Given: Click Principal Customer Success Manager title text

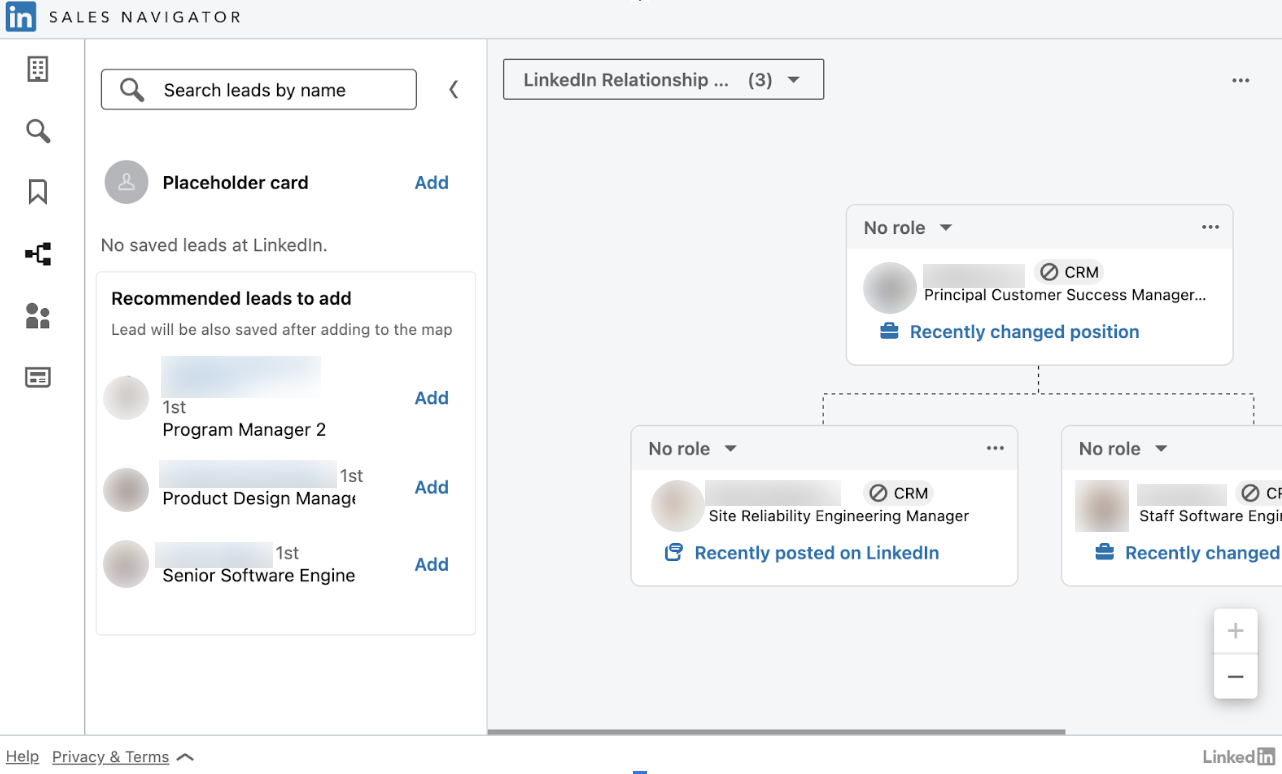Looking at the screenshot, I should coord(1065,295).
